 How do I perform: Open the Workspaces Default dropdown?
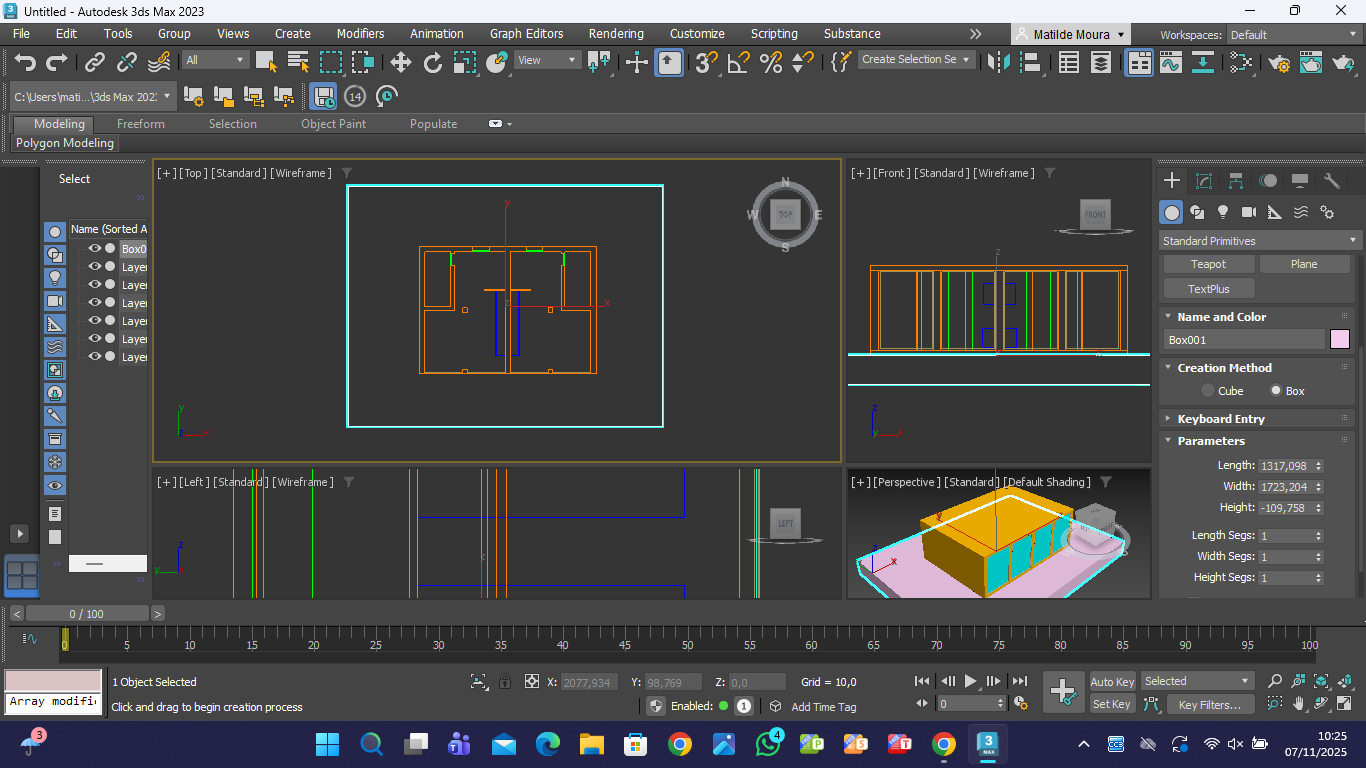point(1294,35)
